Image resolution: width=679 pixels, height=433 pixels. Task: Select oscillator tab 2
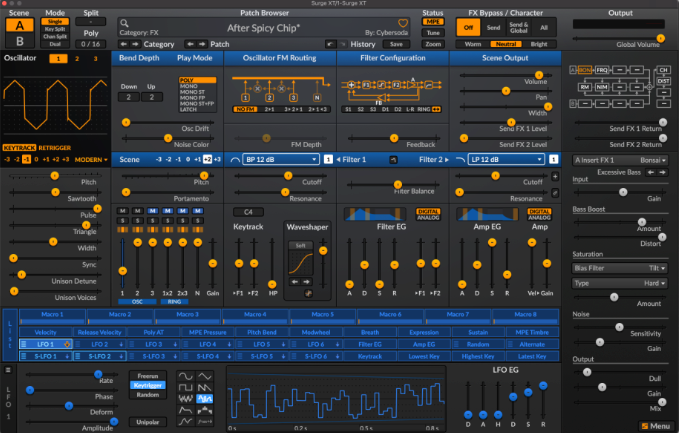[x=77, y=58]
